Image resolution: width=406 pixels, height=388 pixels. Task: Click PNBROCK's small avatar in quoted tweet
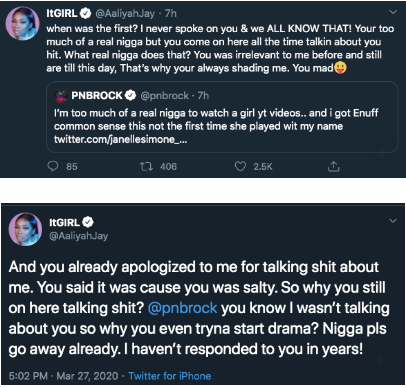point(61,96)
